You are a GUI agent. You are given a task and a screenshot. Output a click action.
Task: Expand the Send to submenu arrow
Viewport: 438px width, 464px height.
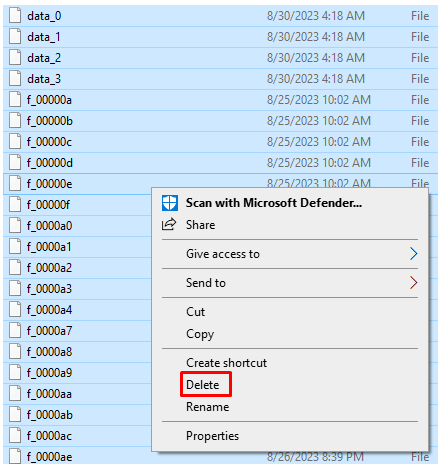(x=413, y=283)
